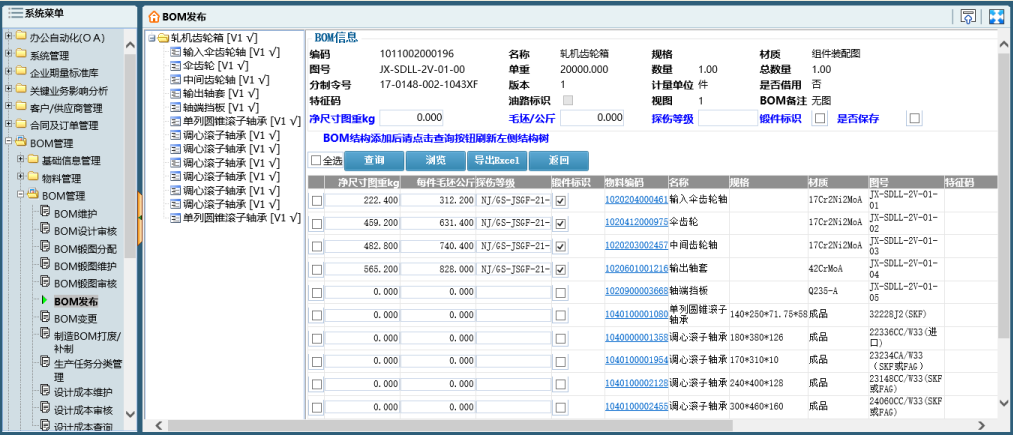The image size is (1013, 435).
Task: Open BOM维护 in the sidebar menu
Action: click(x=75, y=213)
